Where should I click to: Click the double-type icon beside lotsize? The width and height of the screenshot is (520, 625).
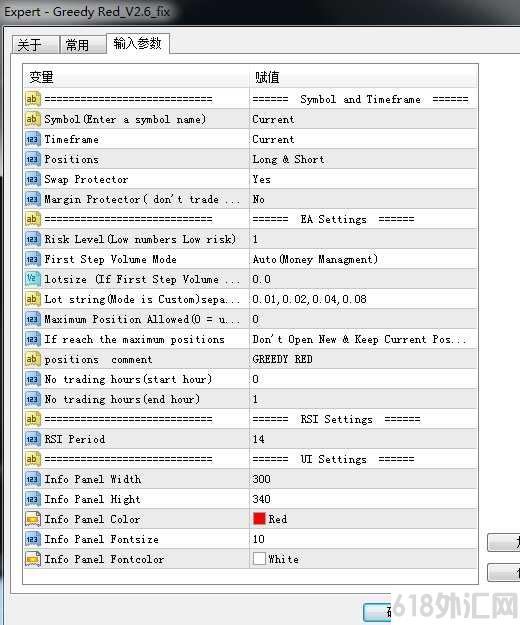[x=33, y=279]
